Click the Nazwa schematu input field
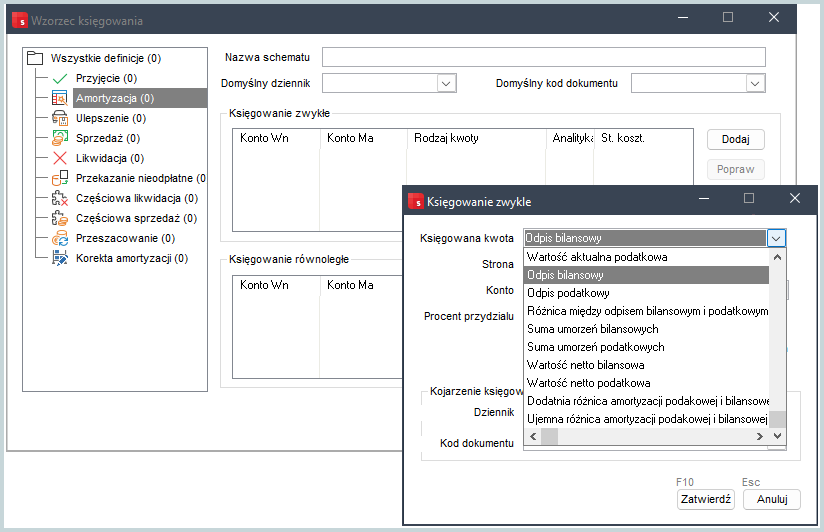Screen dimensions: 824x532 [x=543, y=57]
